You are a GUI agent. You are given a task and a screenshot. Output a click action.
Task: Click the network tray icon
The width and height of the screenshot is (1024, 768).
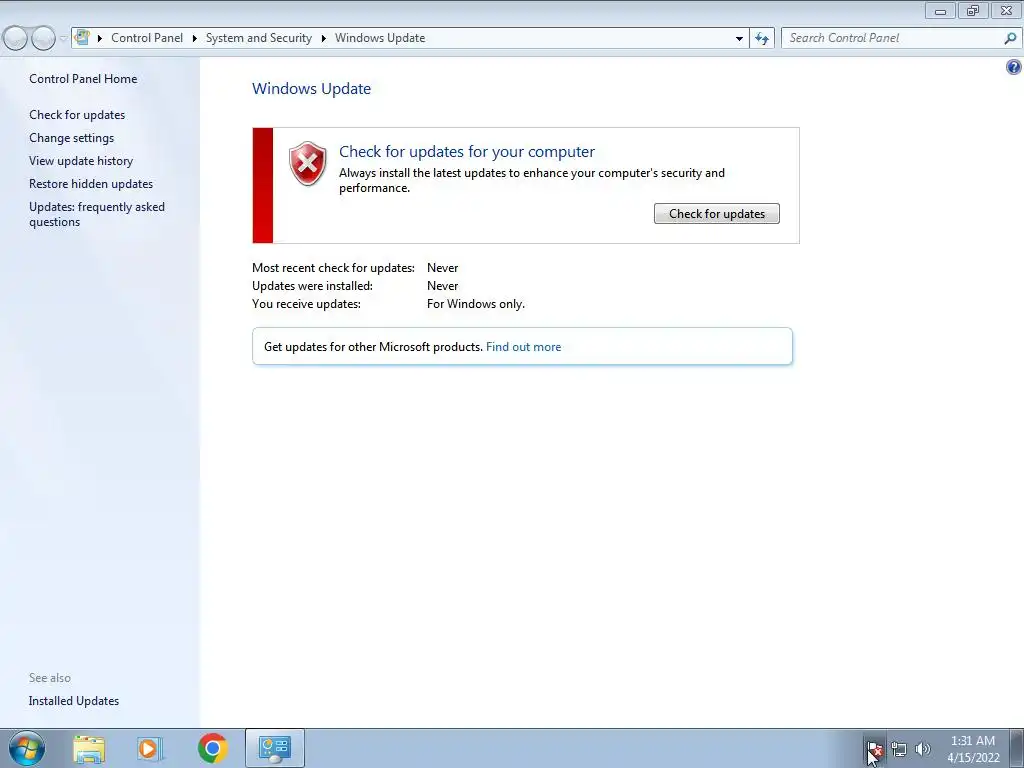coord(899,749)
